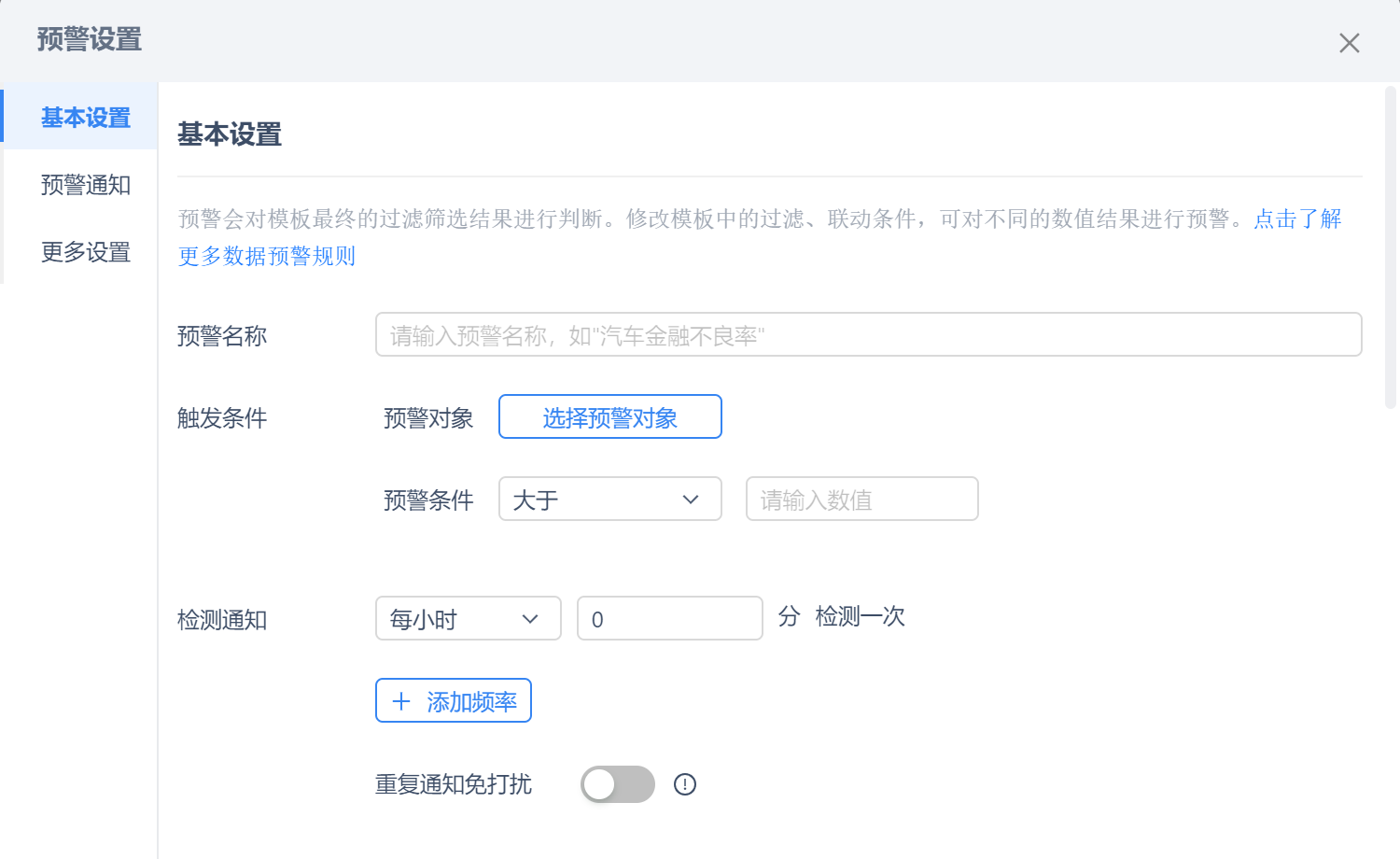Viewport: 1400px width, 859px height.
Task: Click the minutes field showing 0
Action: click(x=669, y=618)
